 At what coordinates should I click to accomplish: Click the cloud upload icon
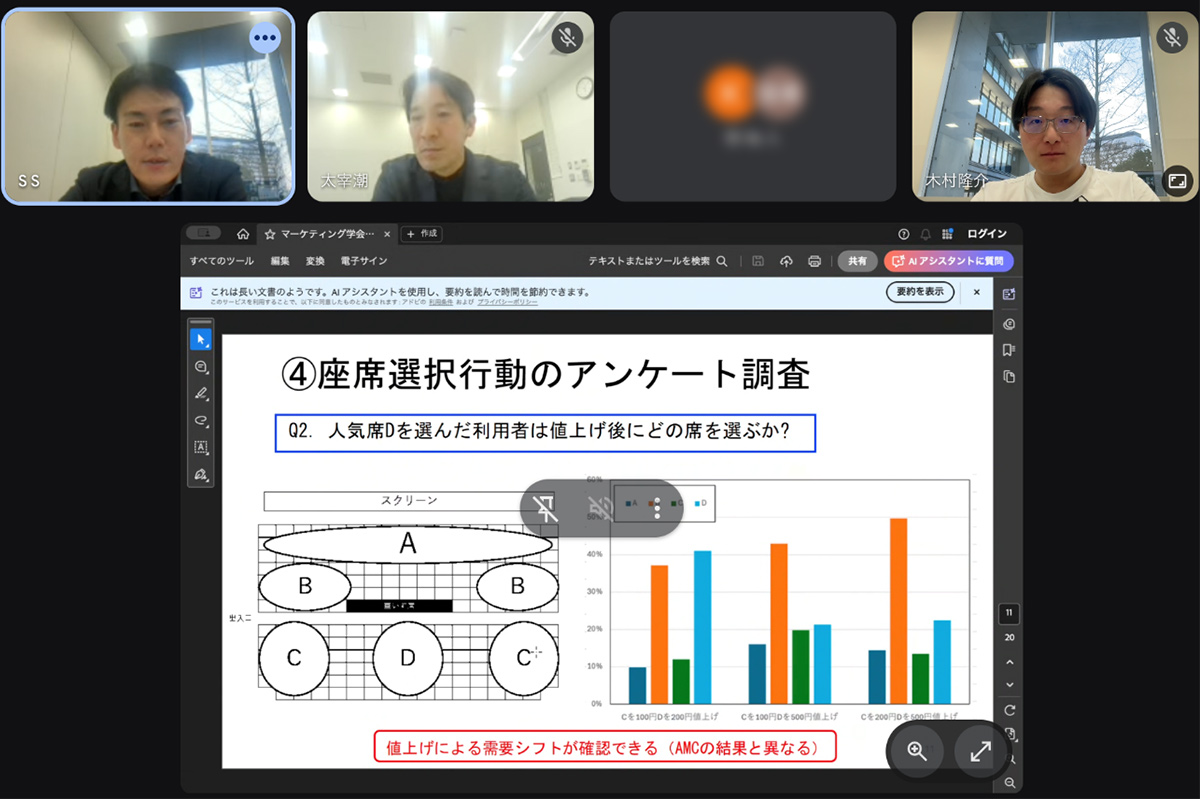pyautogui.click(x=786, y=261)
